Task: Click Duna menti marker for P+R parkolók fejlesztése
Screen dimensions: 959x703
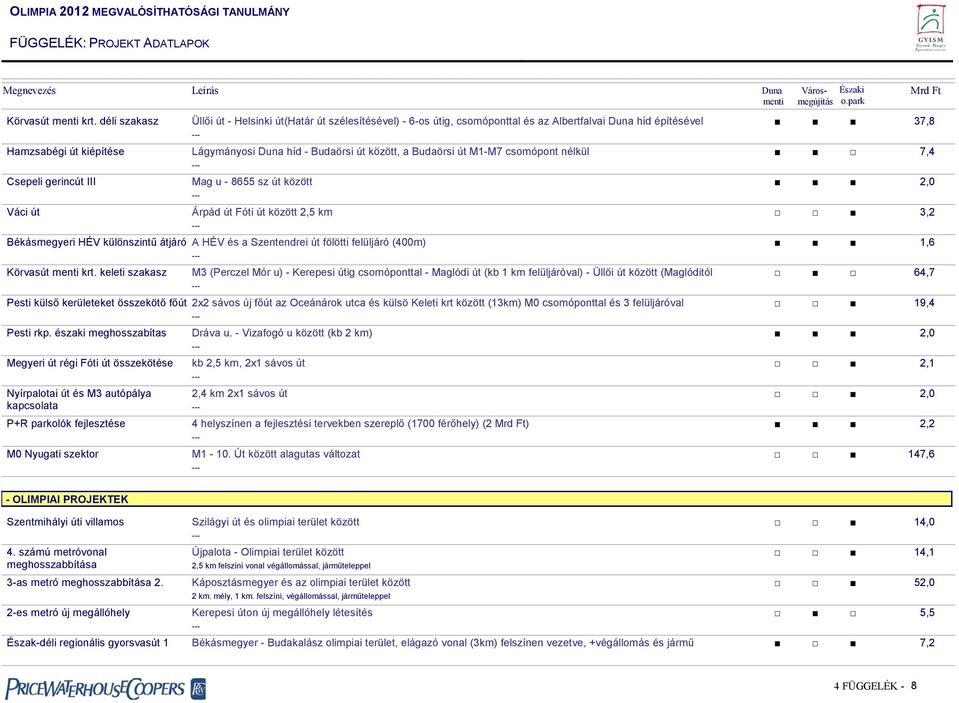Action: click(x=777, y=425)
